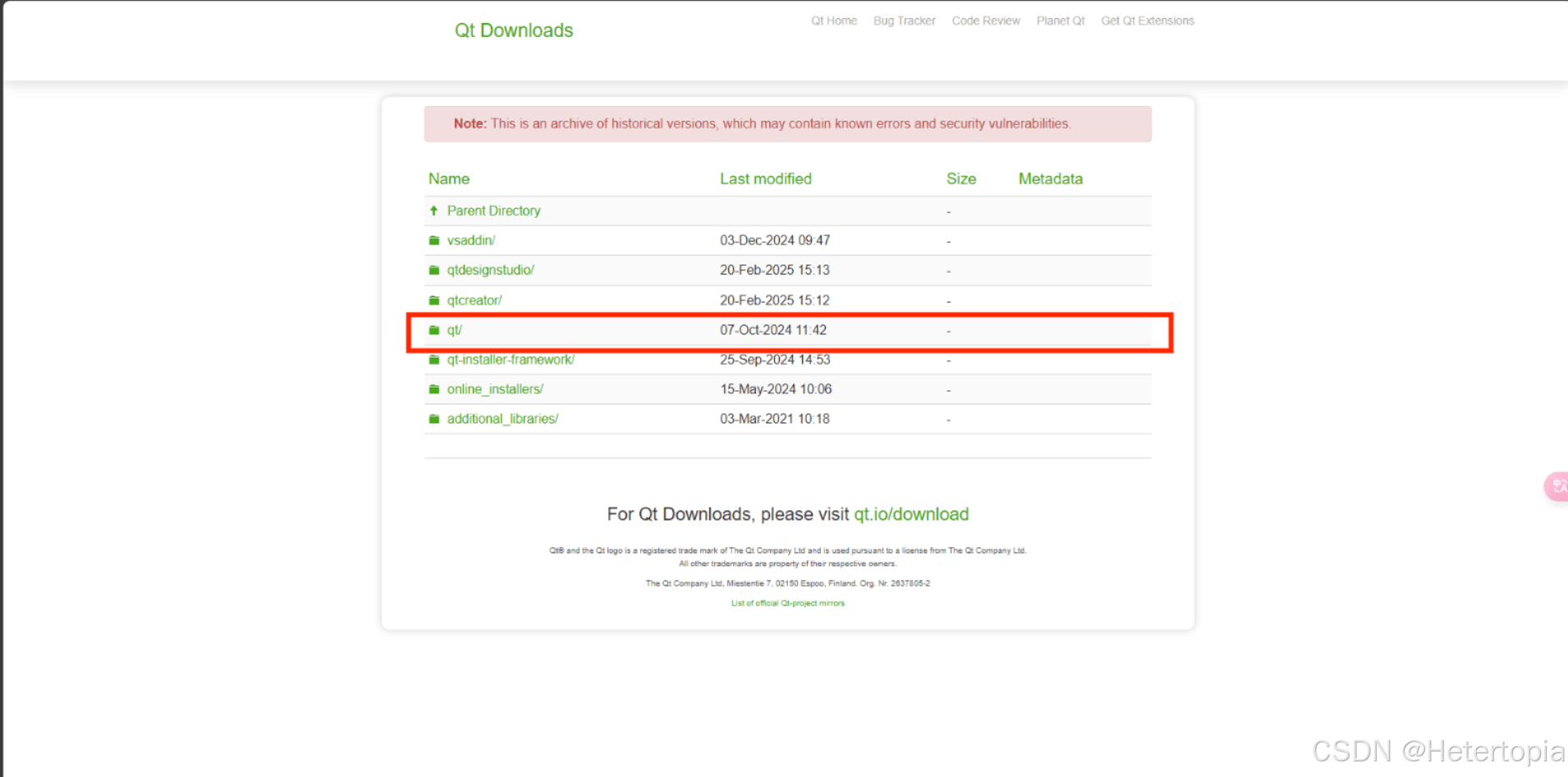Click the date 20-Feb-2025 15:12
The width and height of the screenshot is (1568, 777).
(x=775, y=301)
